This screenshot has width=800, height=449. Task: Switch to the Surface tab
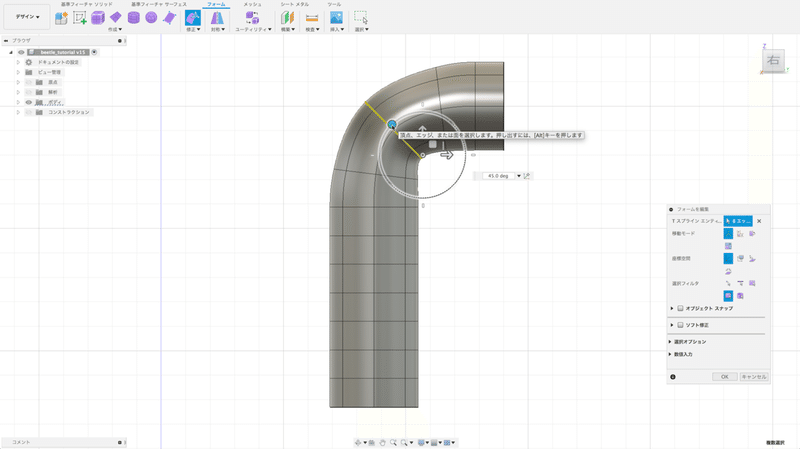[x=159, y=4]
